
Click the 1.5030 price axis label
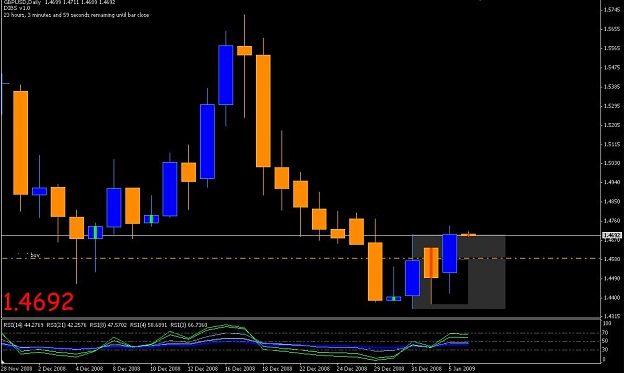click(612, 163)
